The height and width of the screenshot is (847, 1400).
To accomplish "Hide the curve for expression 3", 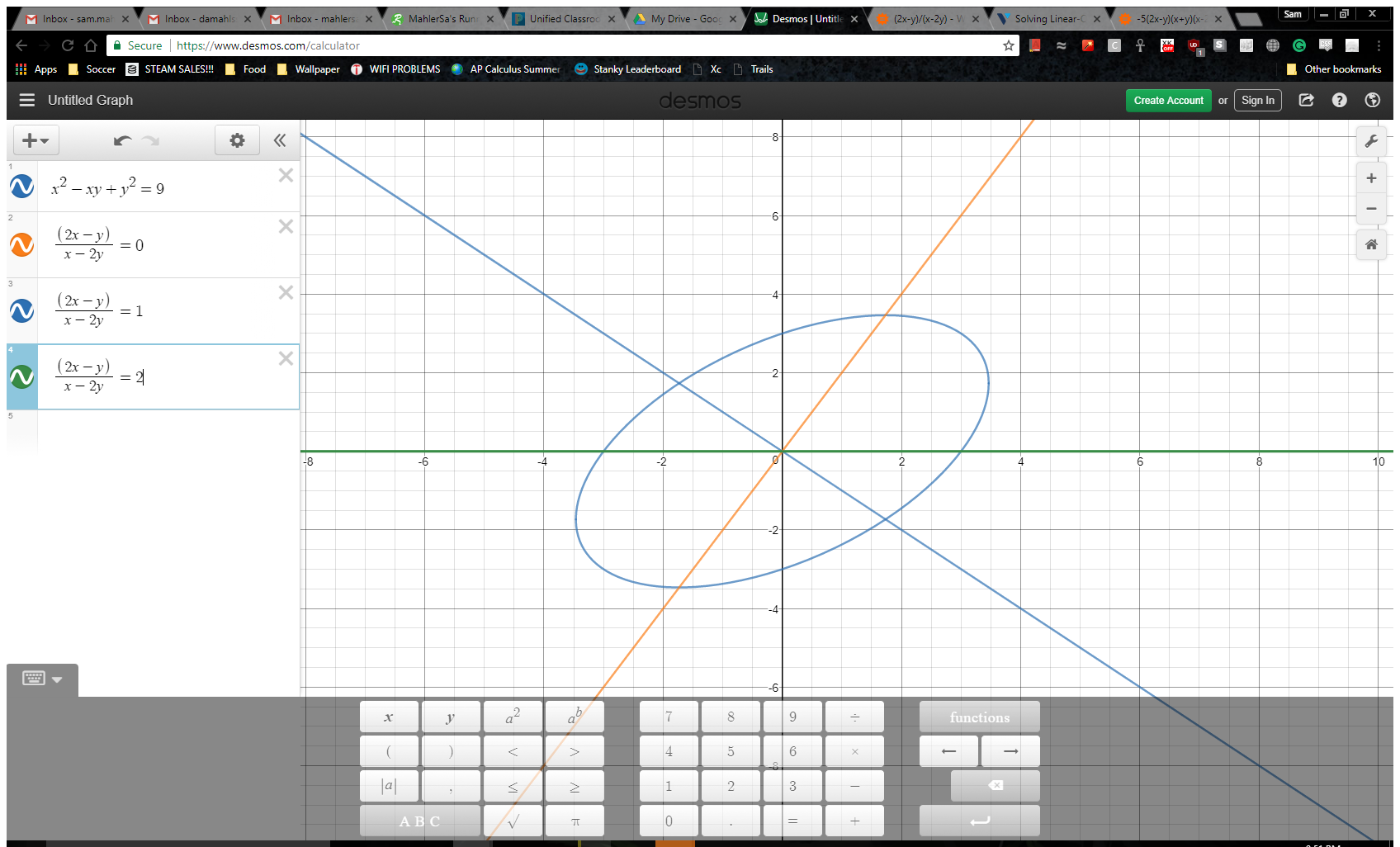I will [22, 310].
